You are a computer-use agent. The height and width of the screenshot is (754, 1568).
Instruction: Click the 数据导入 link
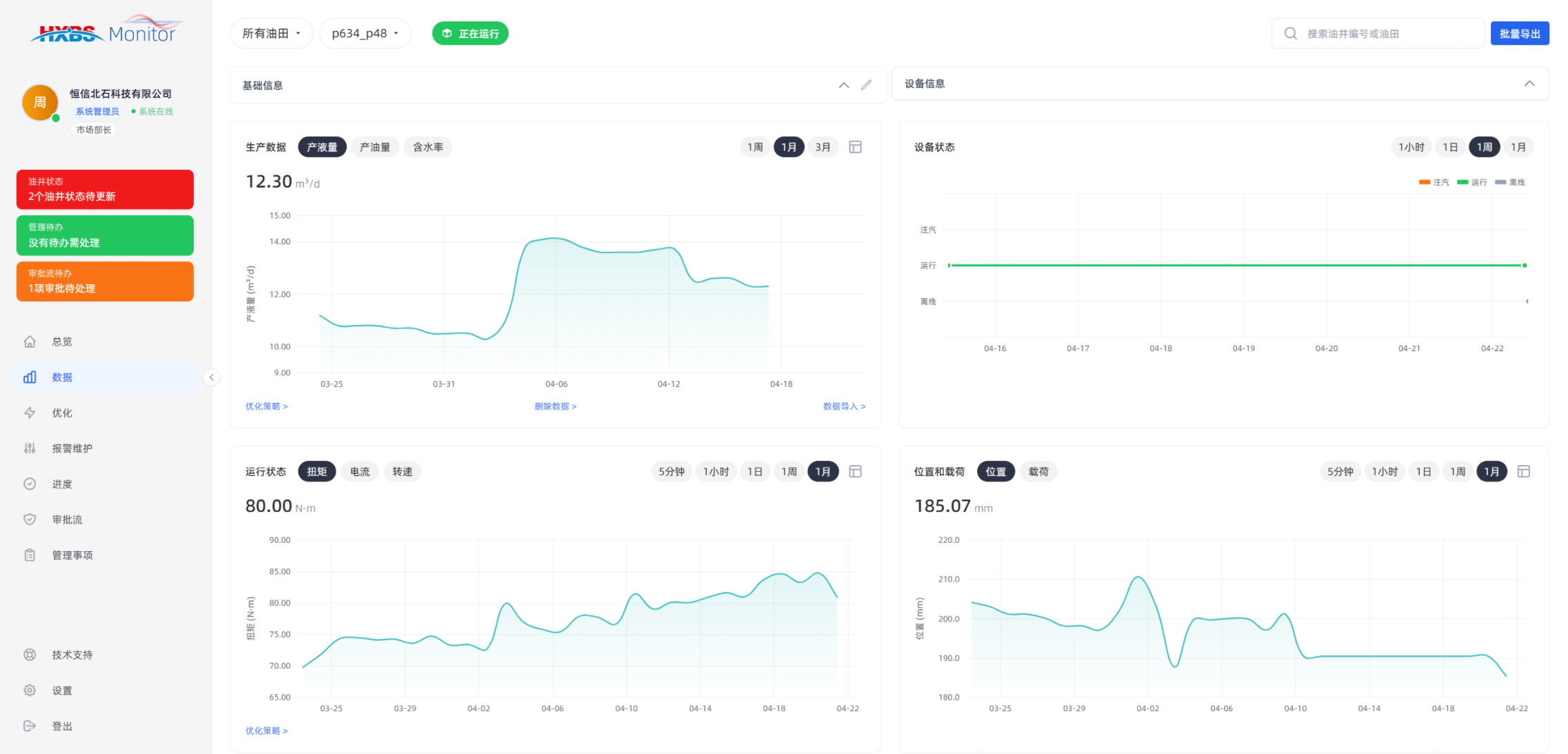845,406
